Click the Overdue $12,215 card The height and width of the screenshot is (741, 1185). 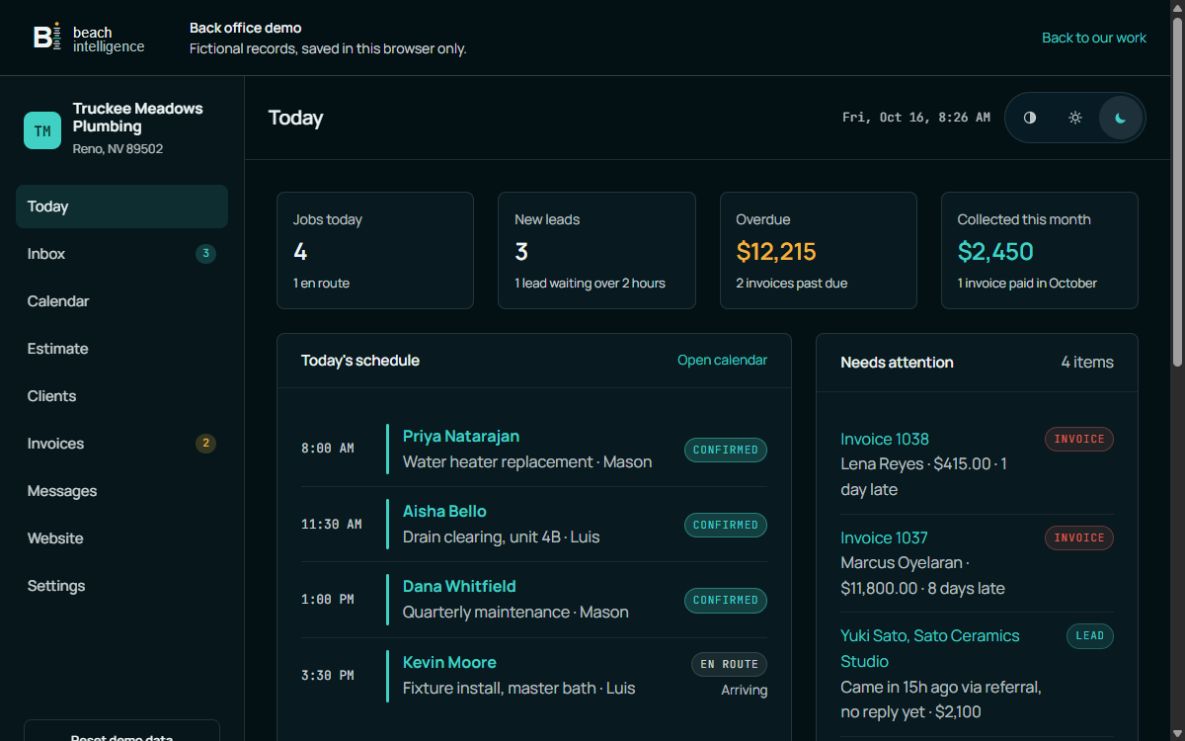click(818, 250)
